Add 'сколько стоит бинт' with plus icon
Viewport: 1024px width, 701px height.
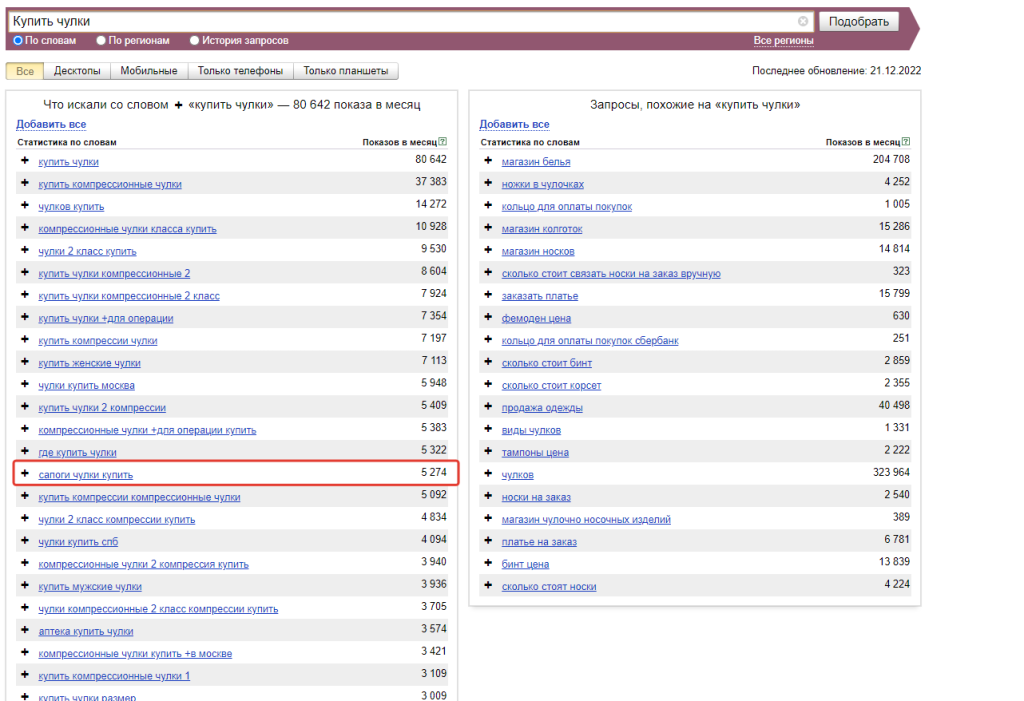coord(488,362)
